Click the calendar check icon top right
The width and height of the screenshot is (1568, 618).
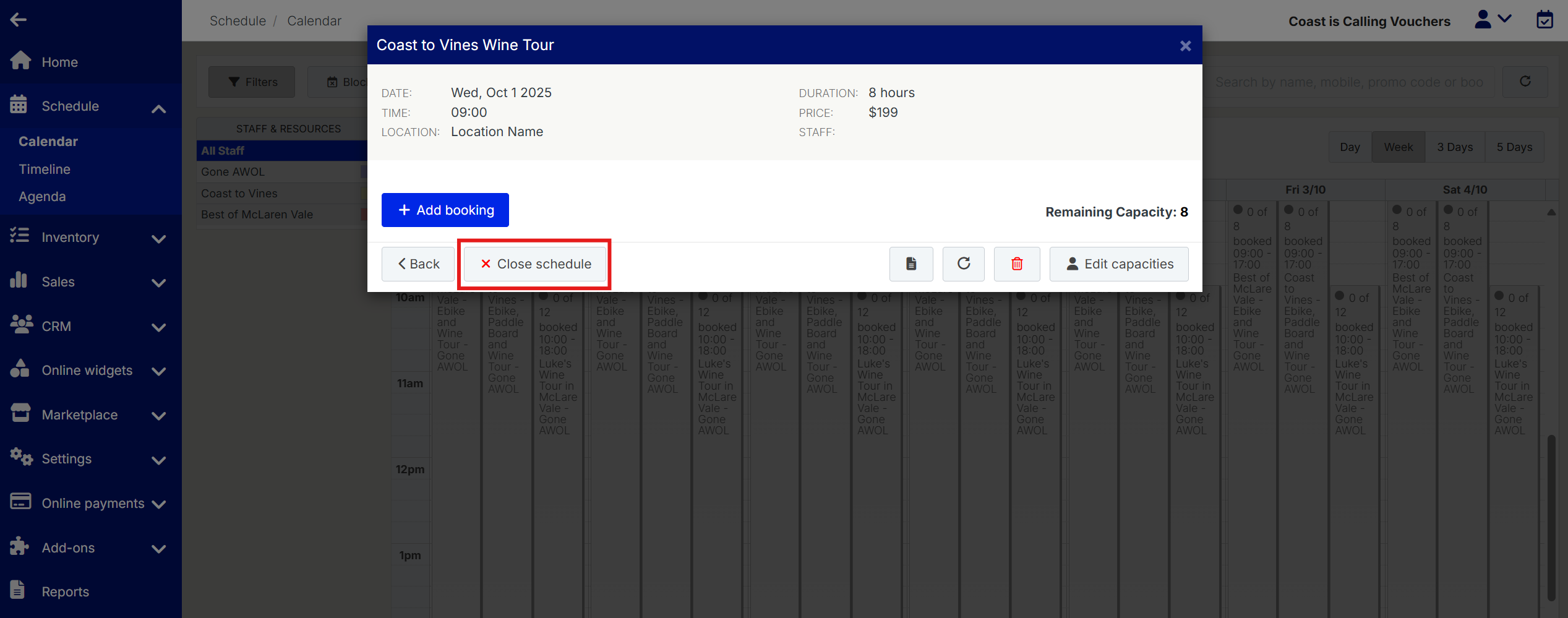[1544, 20]
